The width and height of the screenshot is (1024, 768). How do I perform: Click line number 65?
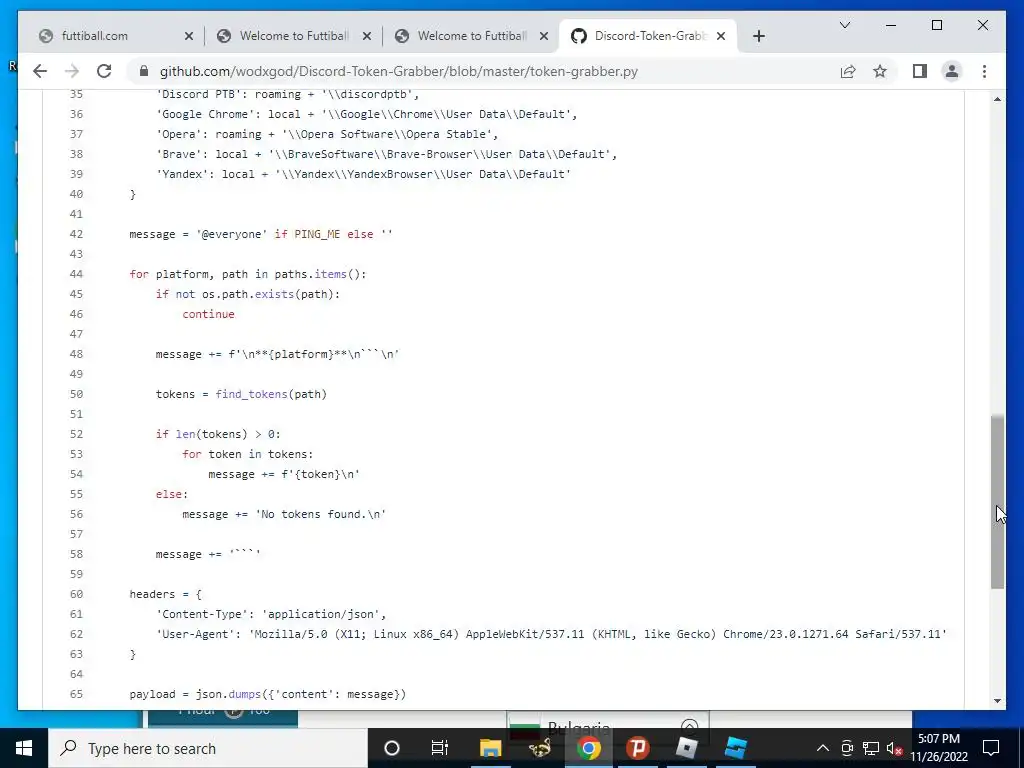pos(76,694)
